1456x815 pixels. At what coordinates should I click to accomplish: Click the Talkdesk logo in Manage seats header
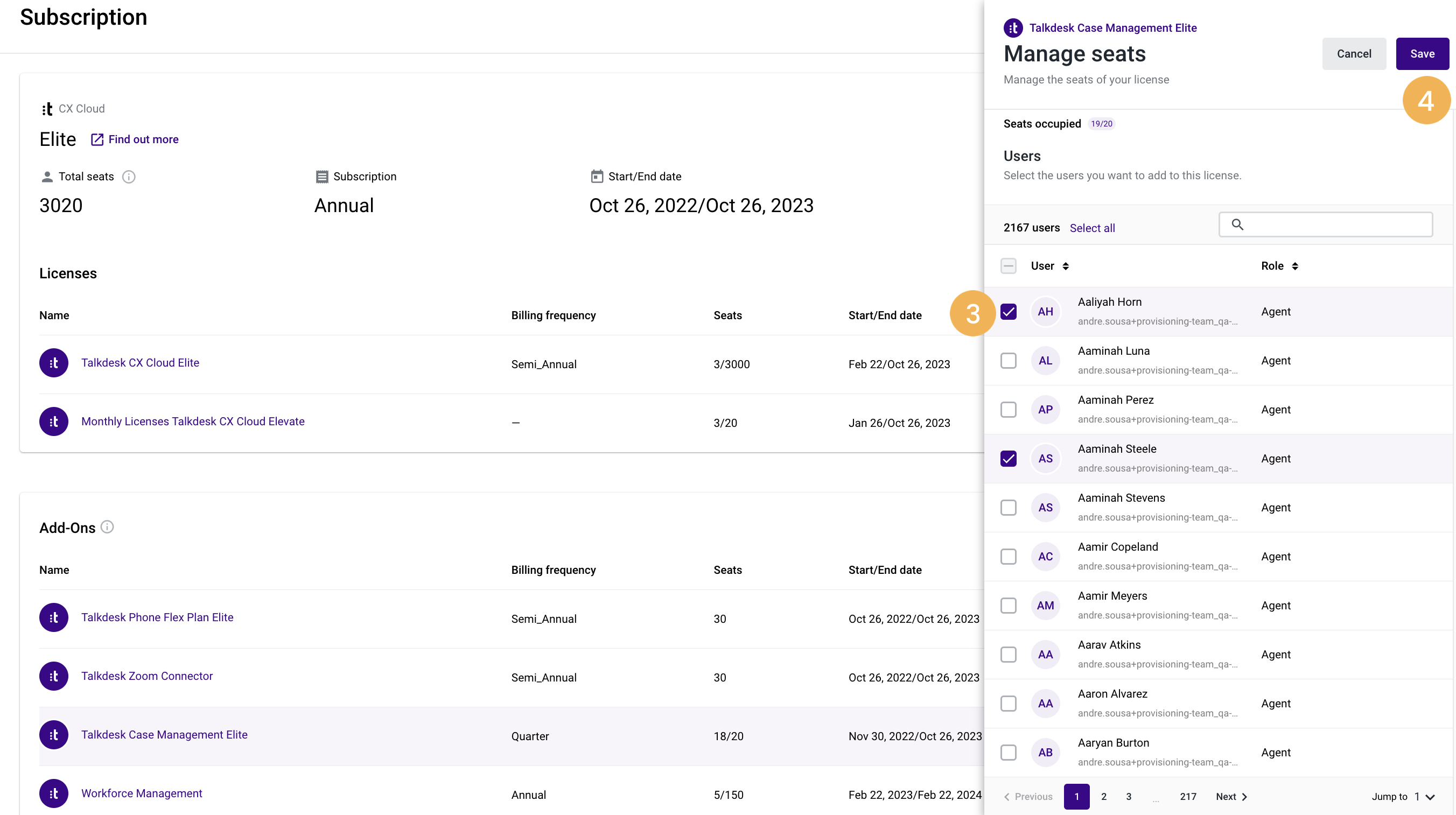(x=1013, y=27)
